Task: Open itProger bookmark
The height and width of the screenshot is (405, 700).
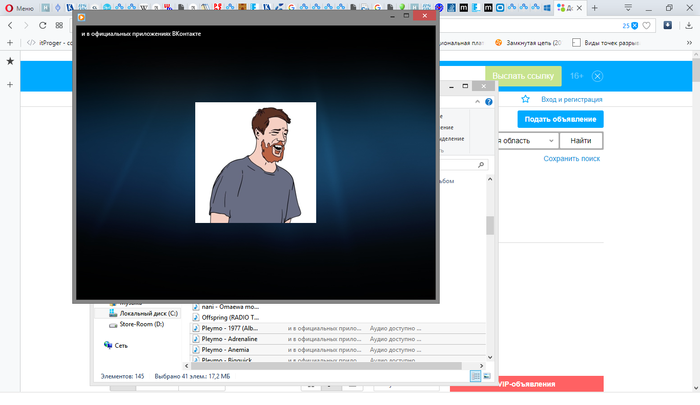Action: [x=50, y=43]
